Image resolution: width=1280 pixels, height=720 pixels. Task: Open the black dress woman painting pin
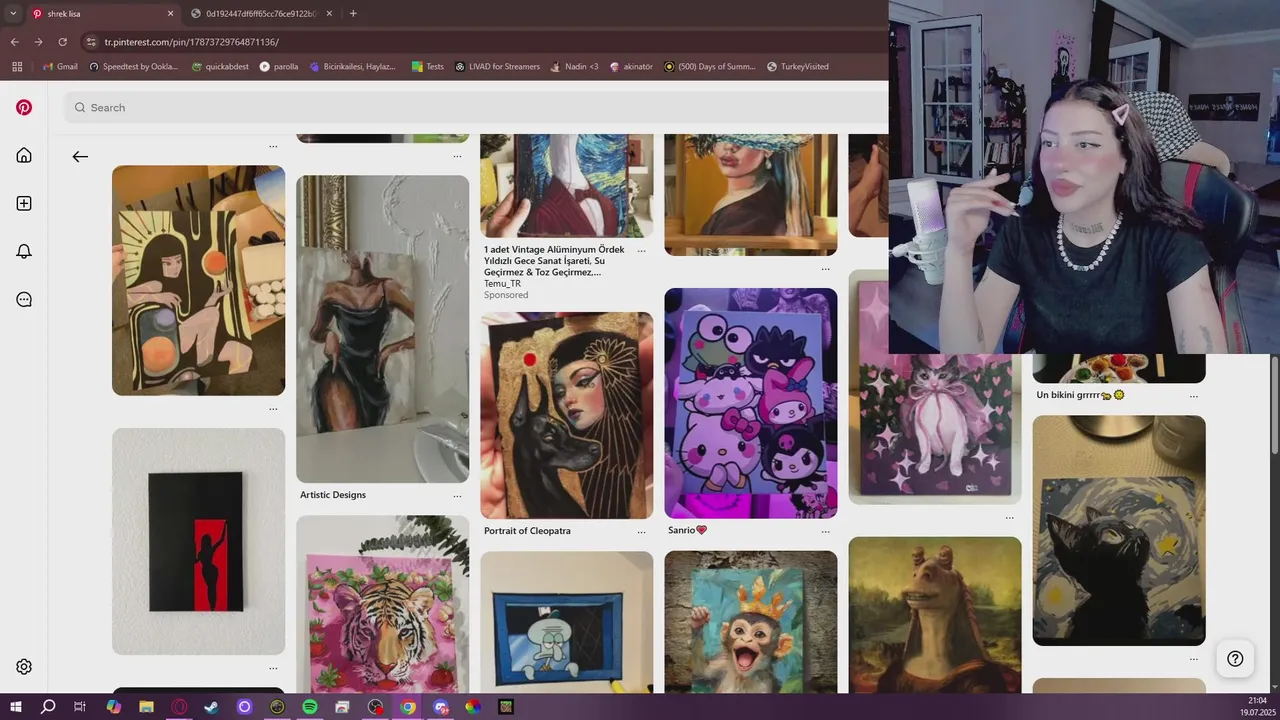tap(382, 329)
